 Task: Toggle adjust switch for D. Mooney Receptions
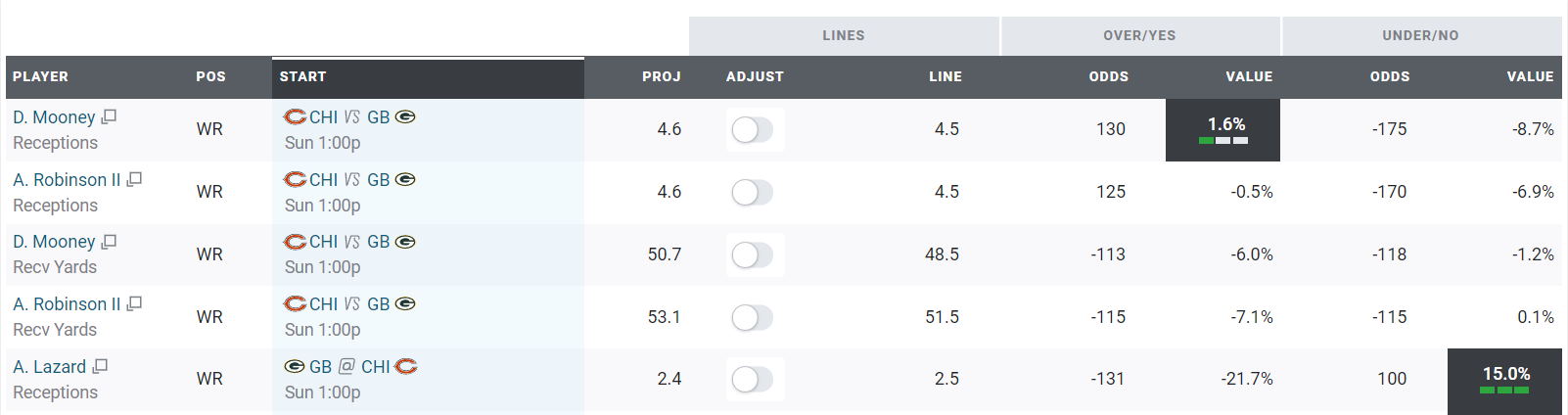click(753, 129)
